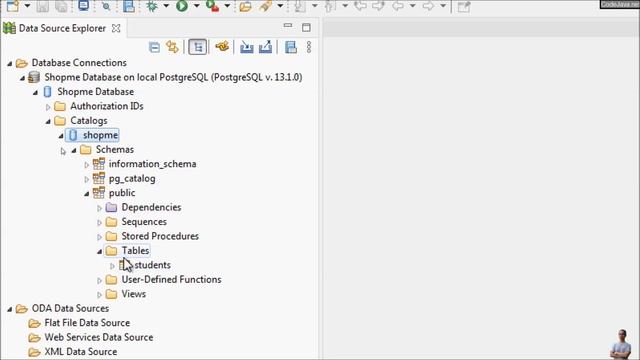Select 'Stored Procedures' label

pyautogui.click(x=160, y=236)
